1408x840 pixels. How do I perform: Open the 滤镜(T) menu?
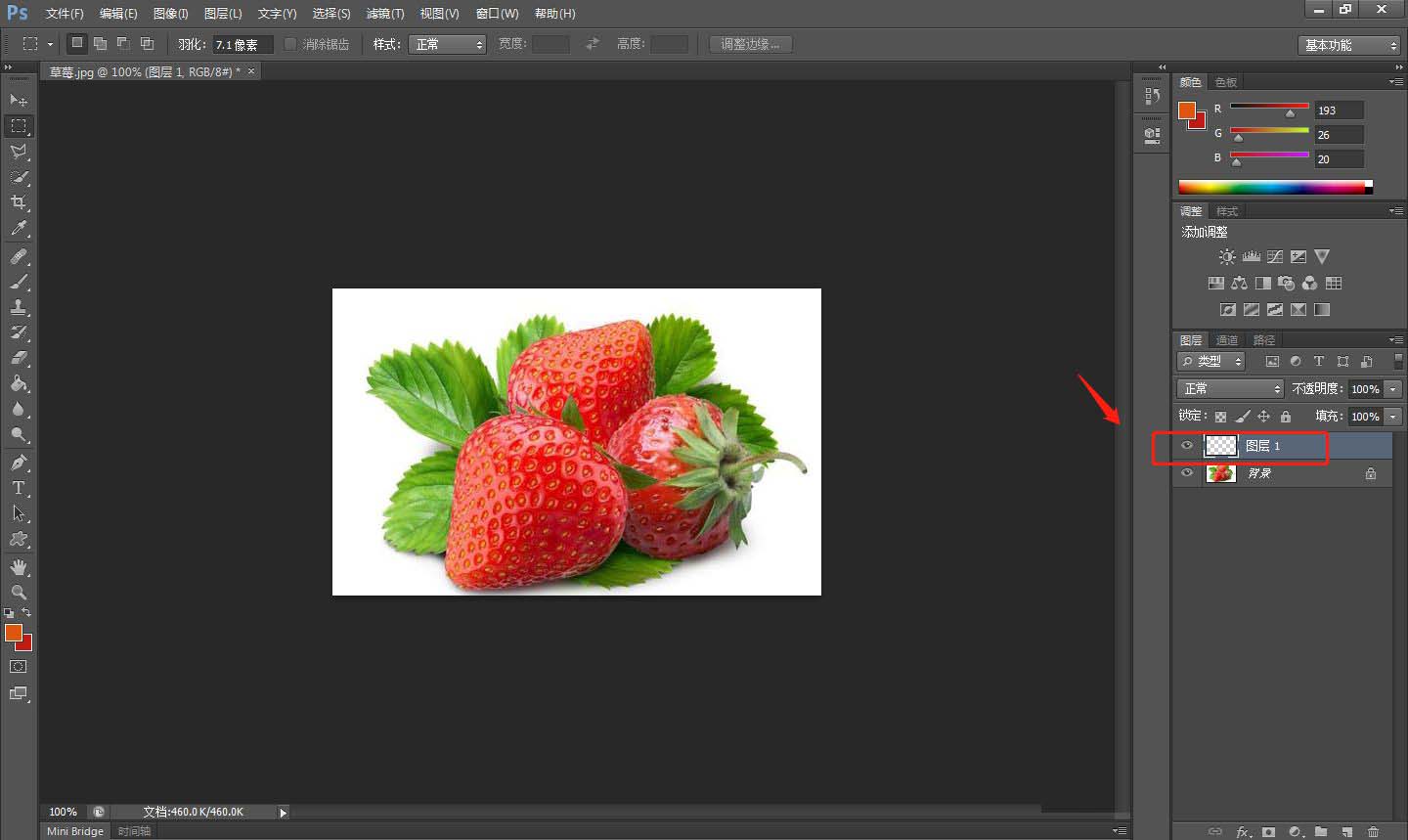click(x=384, y=14)
